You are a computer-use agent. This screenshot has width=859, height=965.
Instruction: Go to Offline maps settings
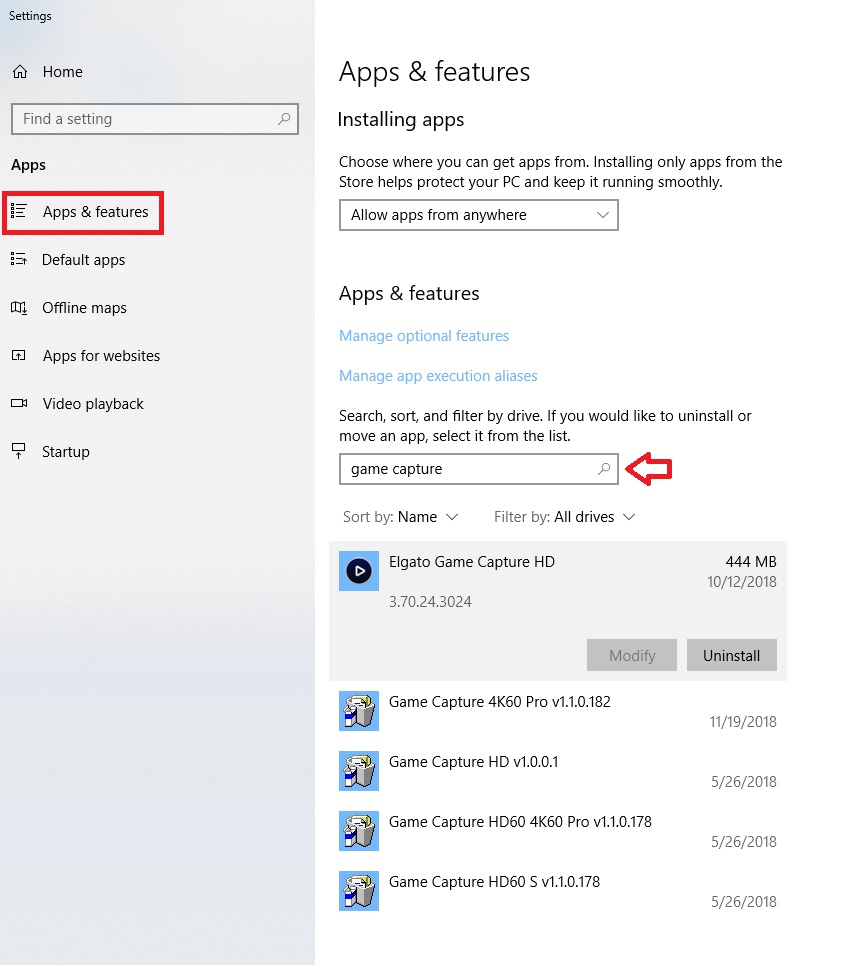(84, 308)
